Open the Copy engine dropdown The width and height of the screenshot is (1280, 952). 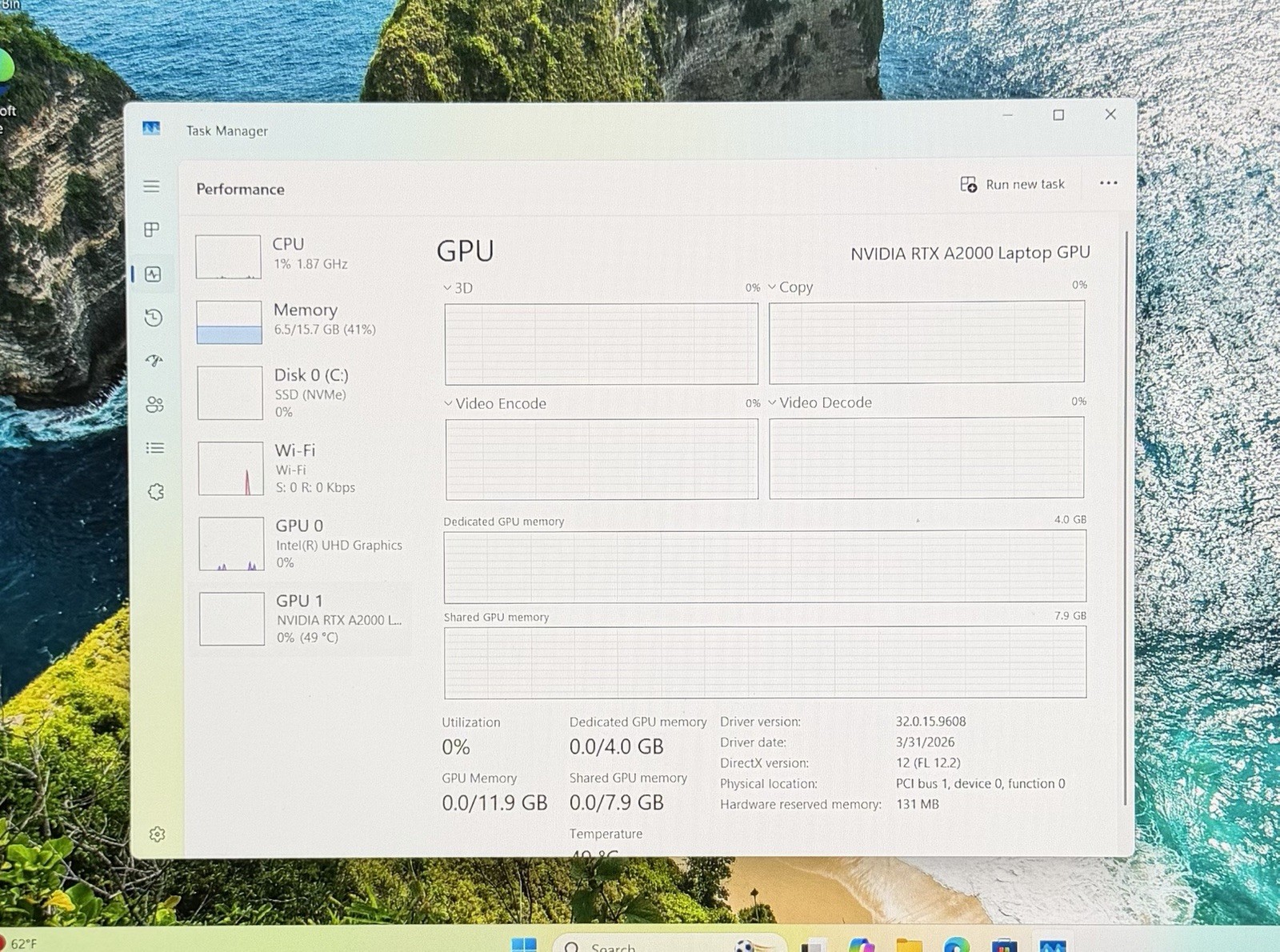pos(790,287)
